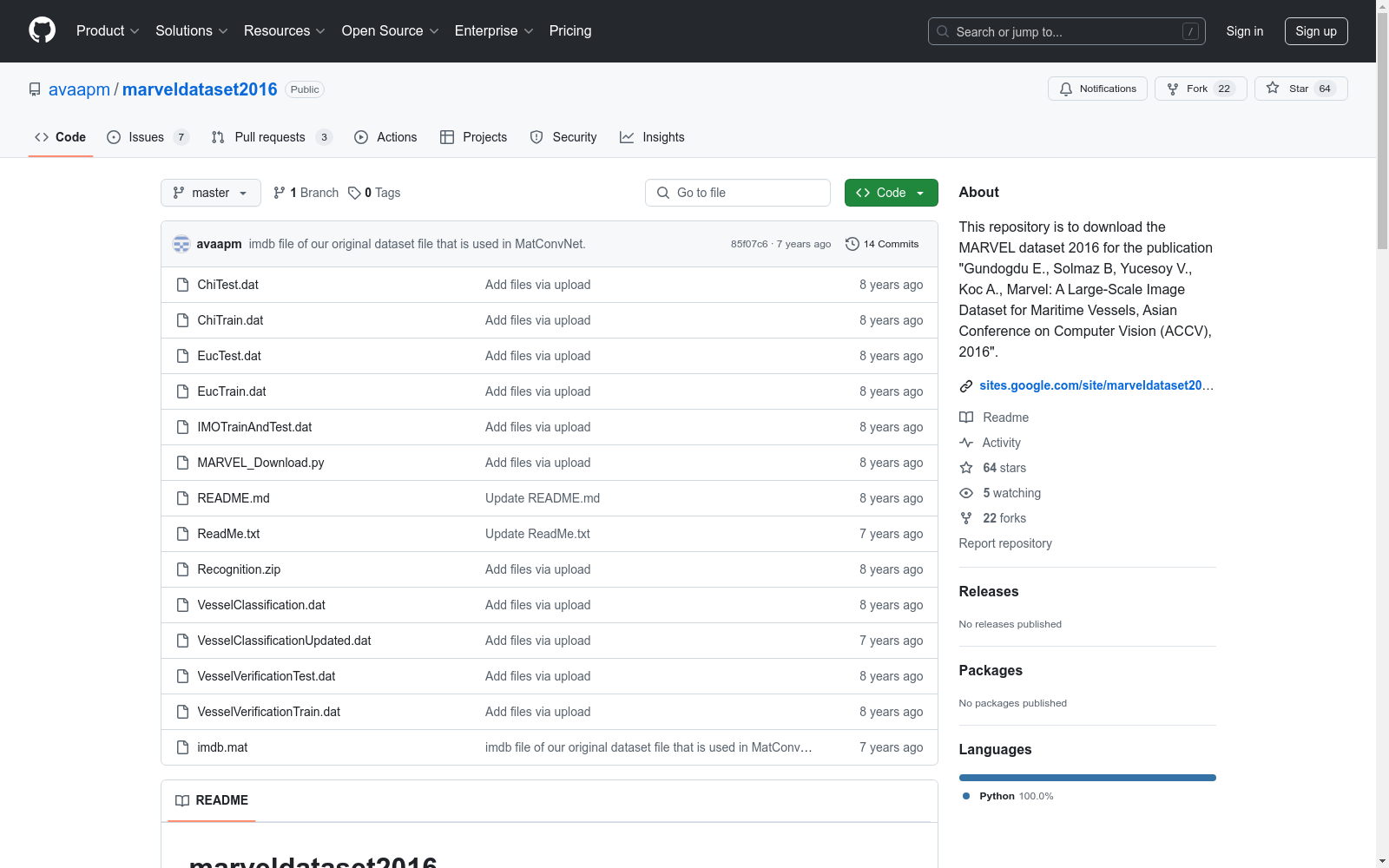Click the GitHub logo icon

[42, 30]
